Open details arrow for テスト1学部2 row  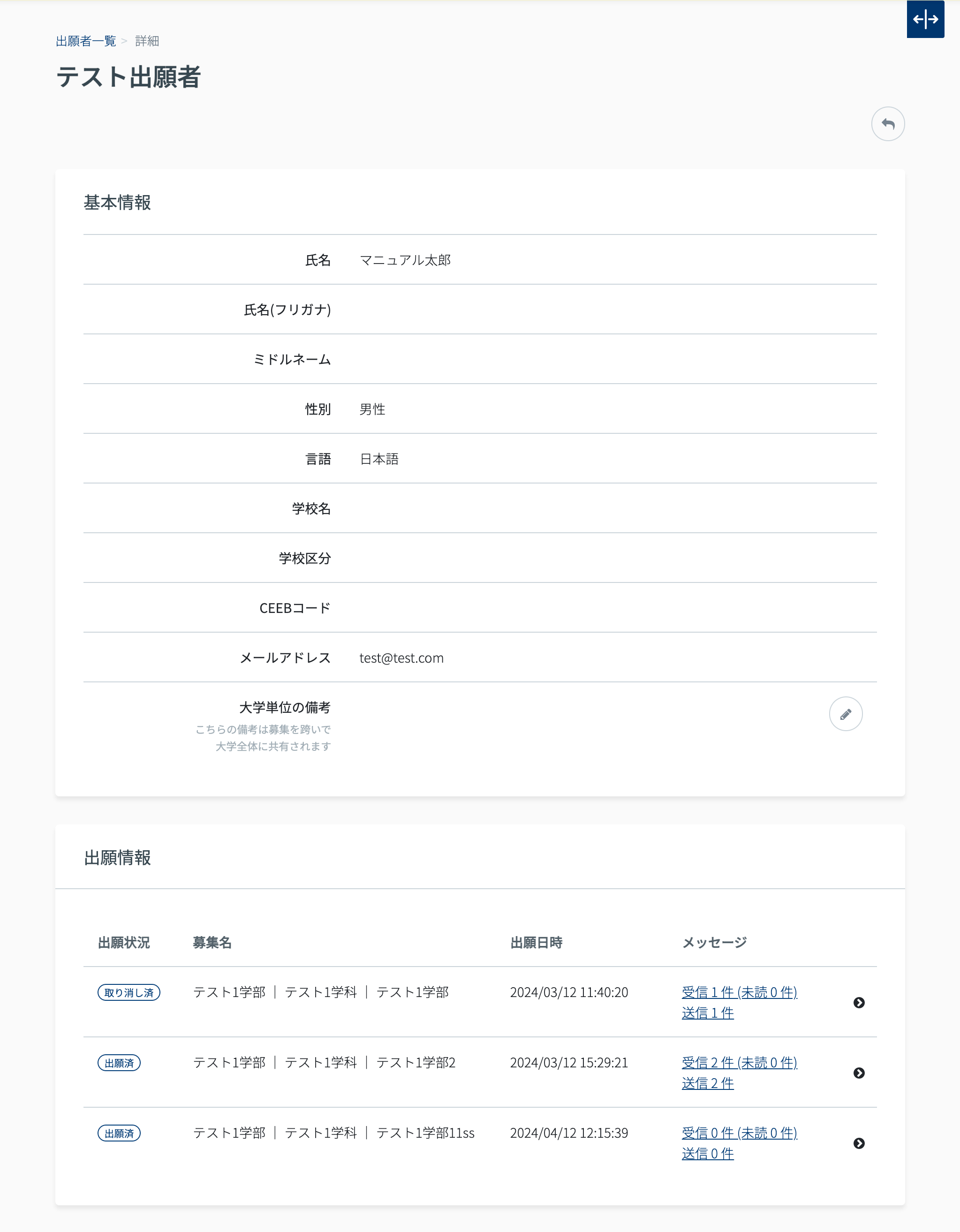[x=859, y=1073]
